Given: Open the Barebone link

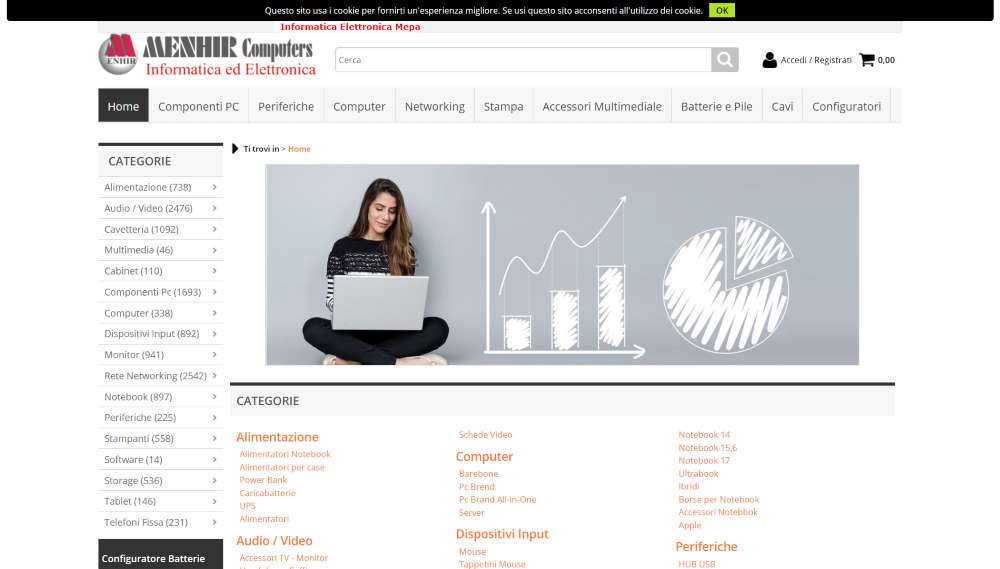Looking at the screenshot, I should coord(478,473).
